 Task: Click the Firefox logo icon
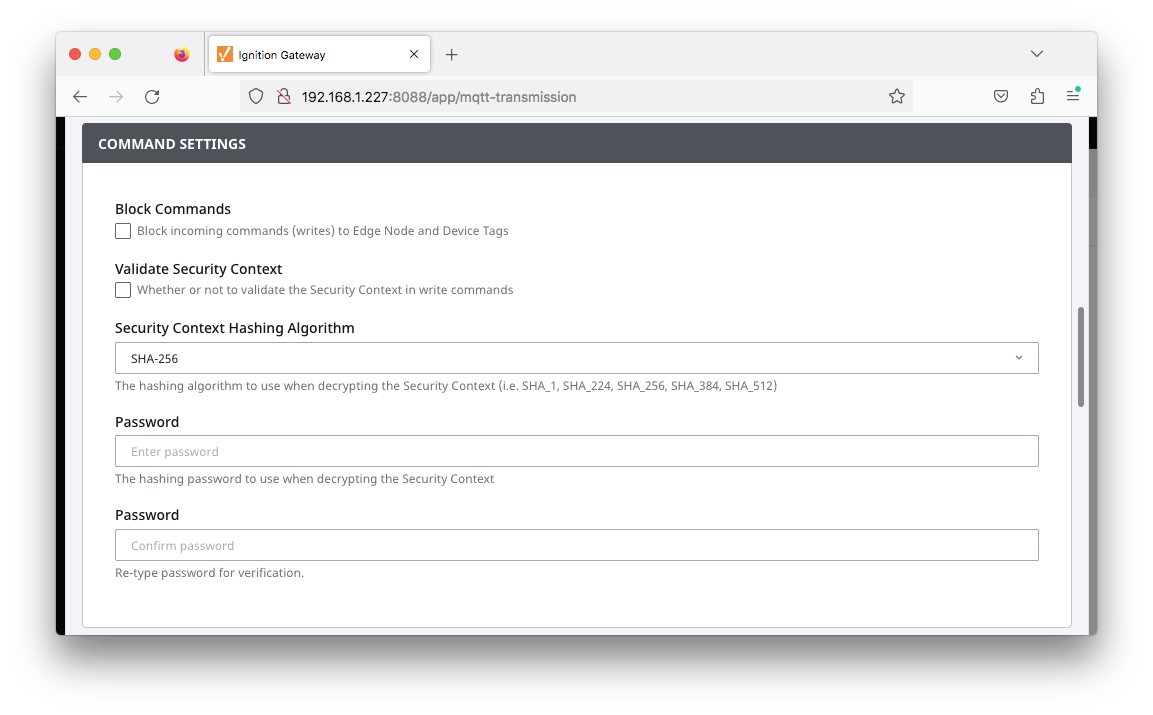(x=182, y=54)
